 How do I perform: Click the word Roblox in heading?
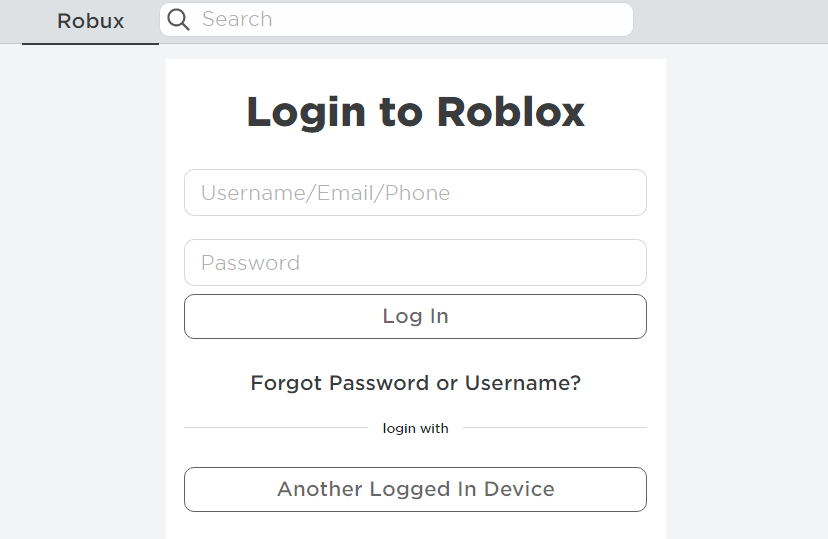(x=511, y=112)
